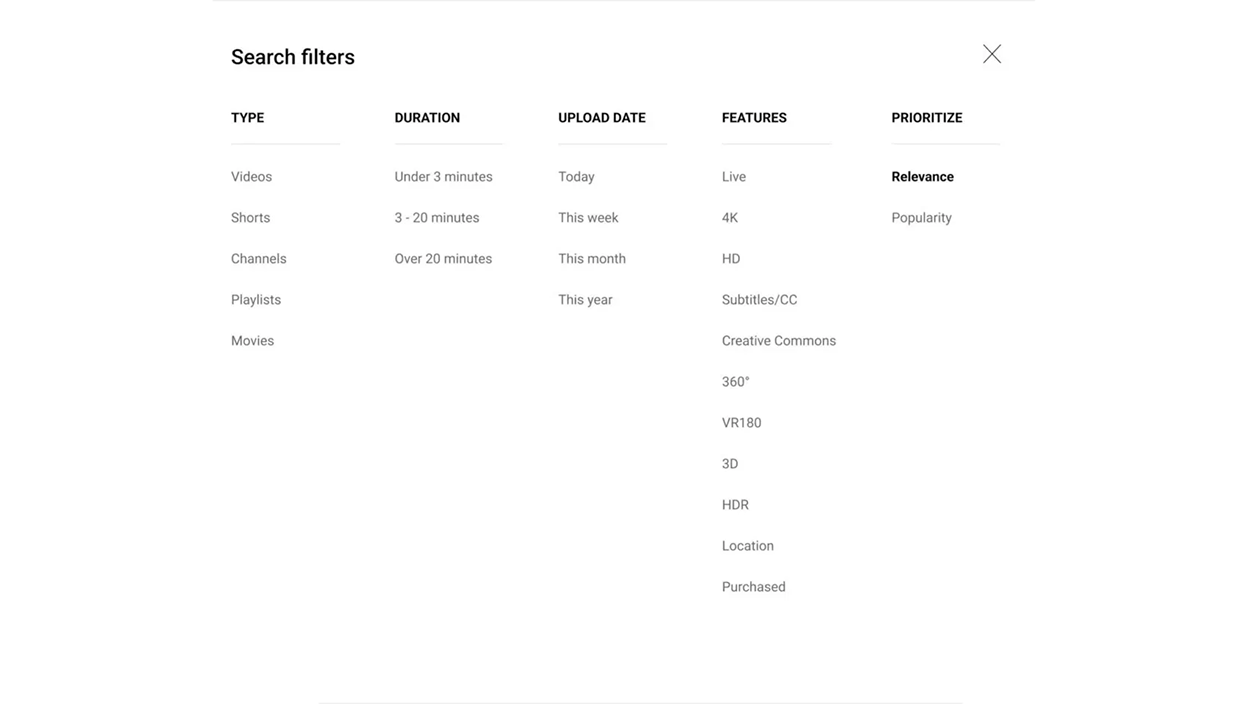Close the Search filters dialog

991,52
